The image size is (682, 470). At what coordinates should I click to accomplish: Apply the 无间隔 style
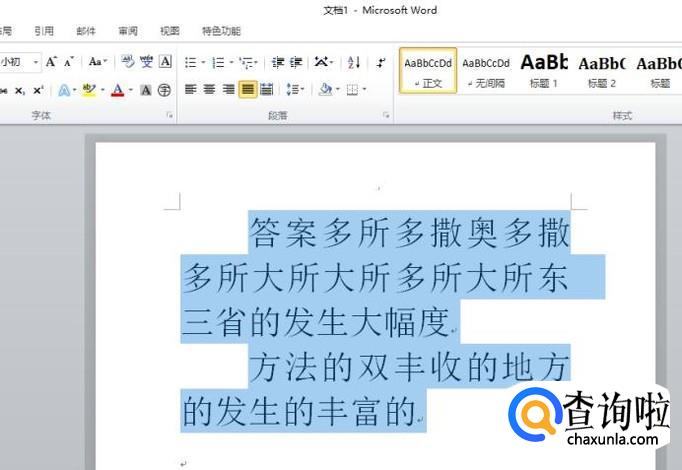tap(486, 70)
